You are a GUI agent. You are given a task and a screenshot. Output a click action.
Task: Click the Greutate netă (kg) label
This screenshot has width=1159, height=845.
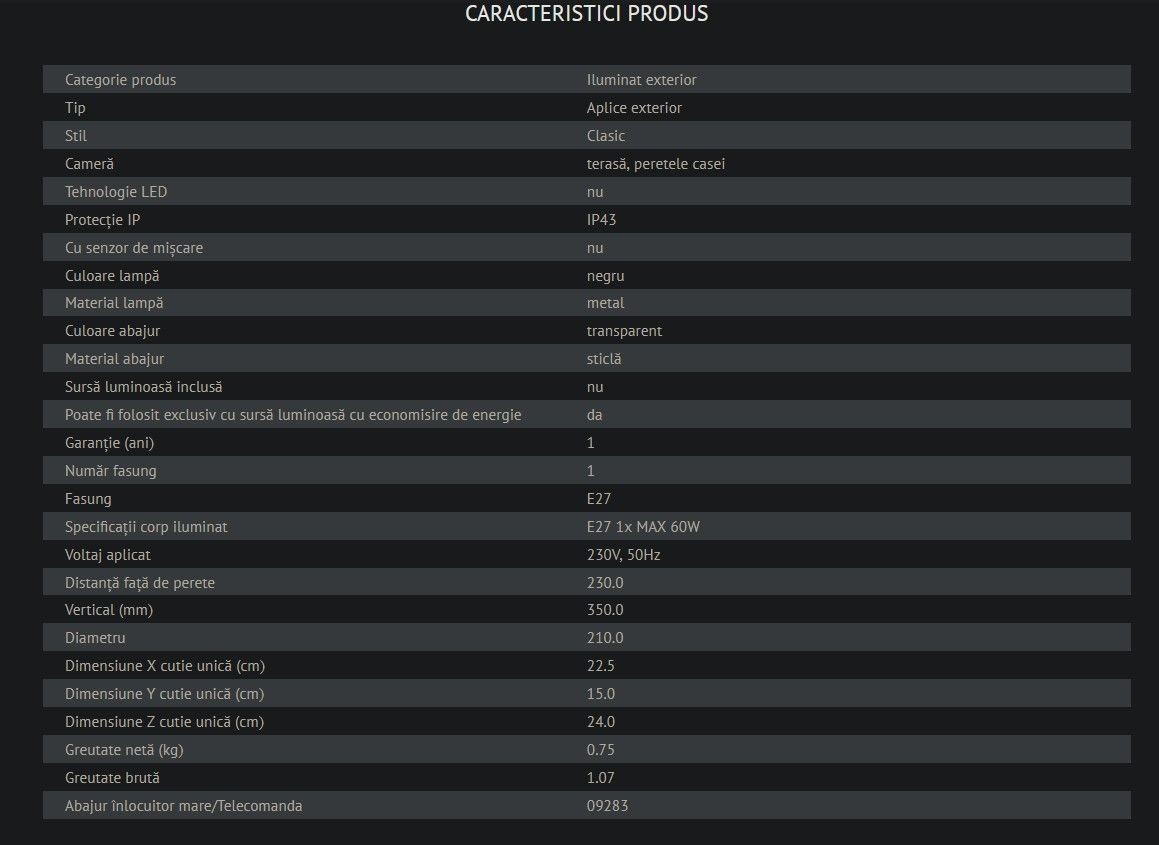tap(124, 750)
